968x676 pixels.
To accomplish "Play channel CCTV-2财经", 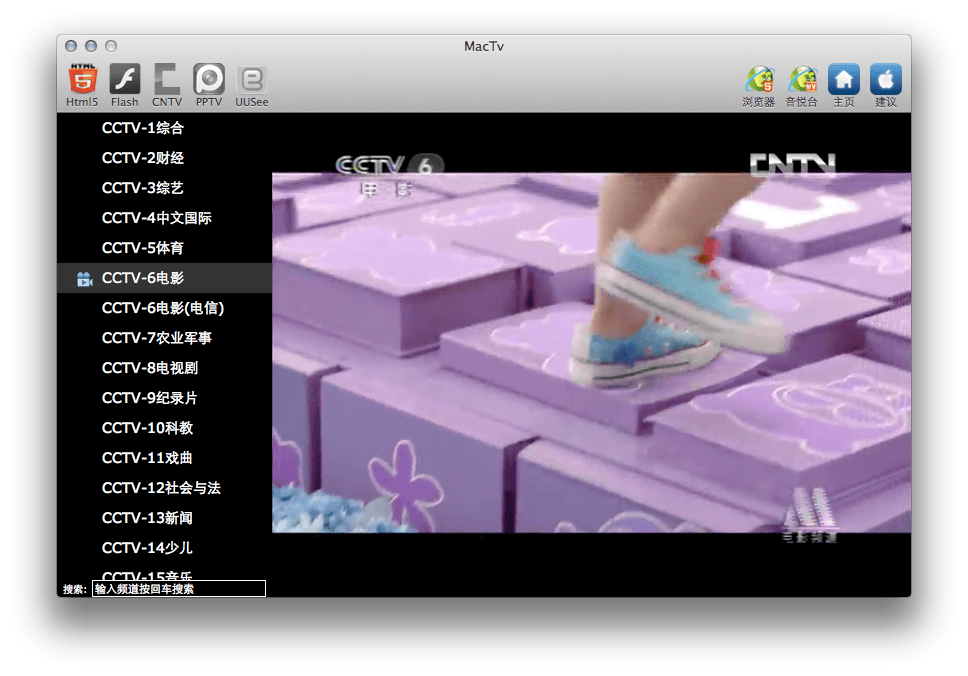I will pos(164,158).
